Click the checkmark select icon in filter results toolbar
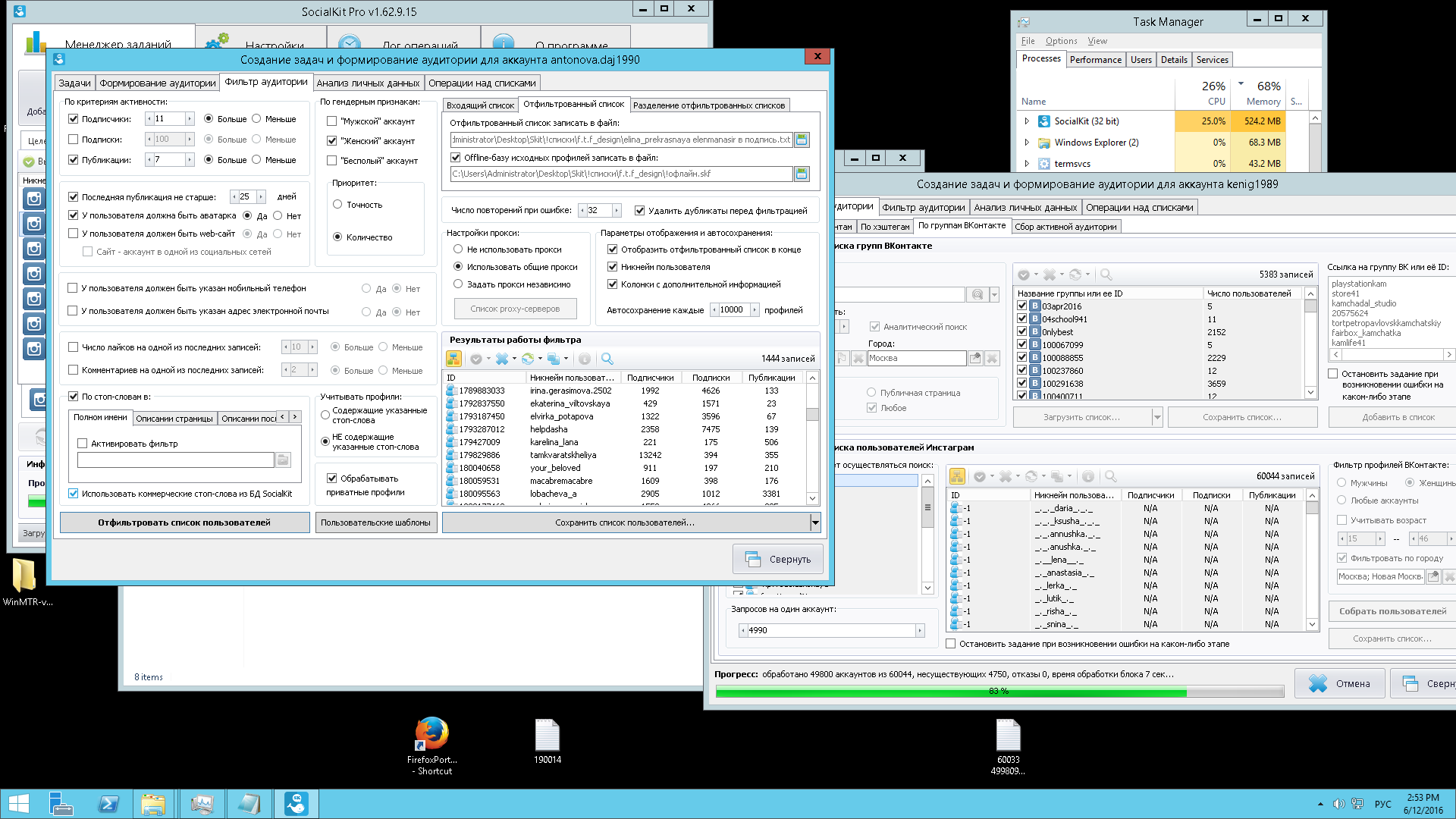The width and height of the screenshot is (1456, 819). [x=476, y=359]
